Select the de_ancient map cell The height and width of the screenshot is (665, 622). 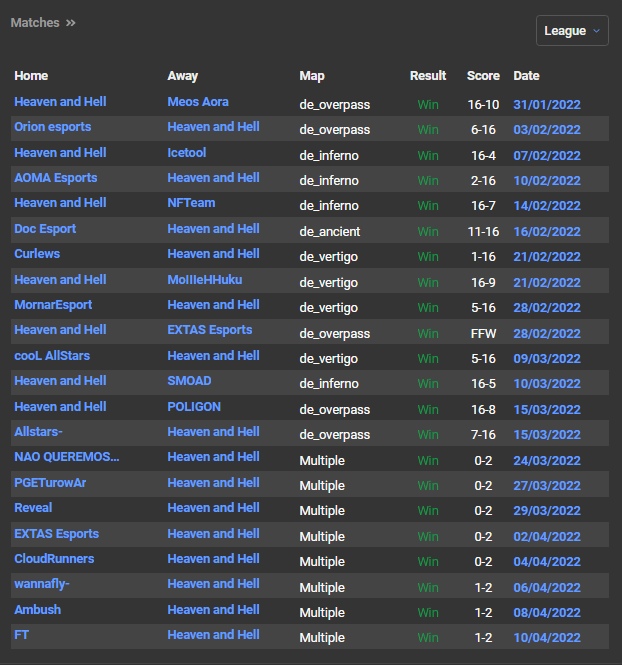(x=329, y=231)
